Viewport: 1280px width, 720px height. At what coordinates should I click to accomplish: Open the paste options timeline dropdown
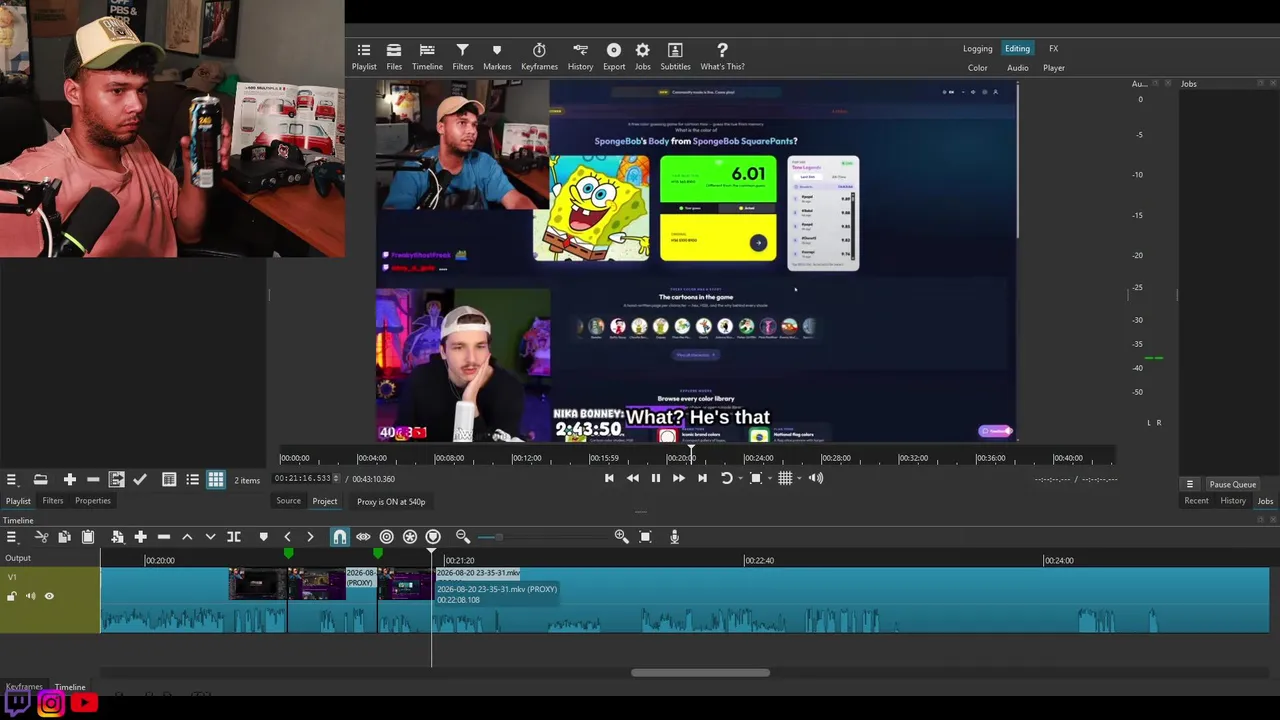117,537
